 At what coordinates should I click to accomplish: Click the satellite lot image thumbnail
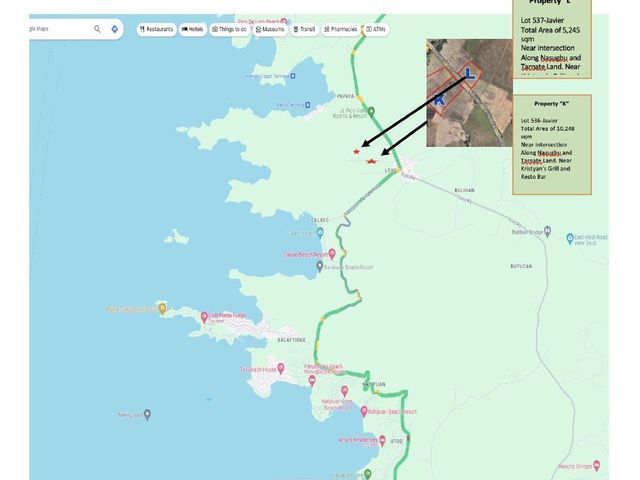tap(469, 93)
